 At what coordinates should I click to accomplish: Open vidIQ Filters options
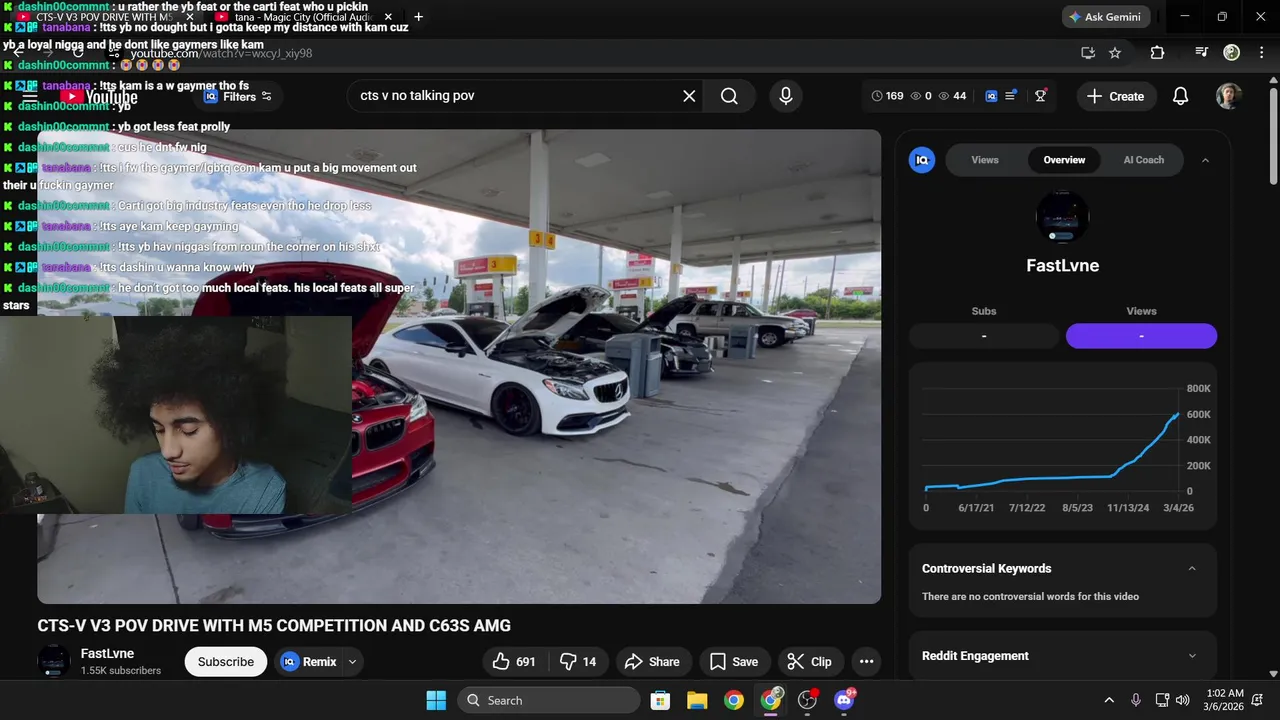pos(238,97)
